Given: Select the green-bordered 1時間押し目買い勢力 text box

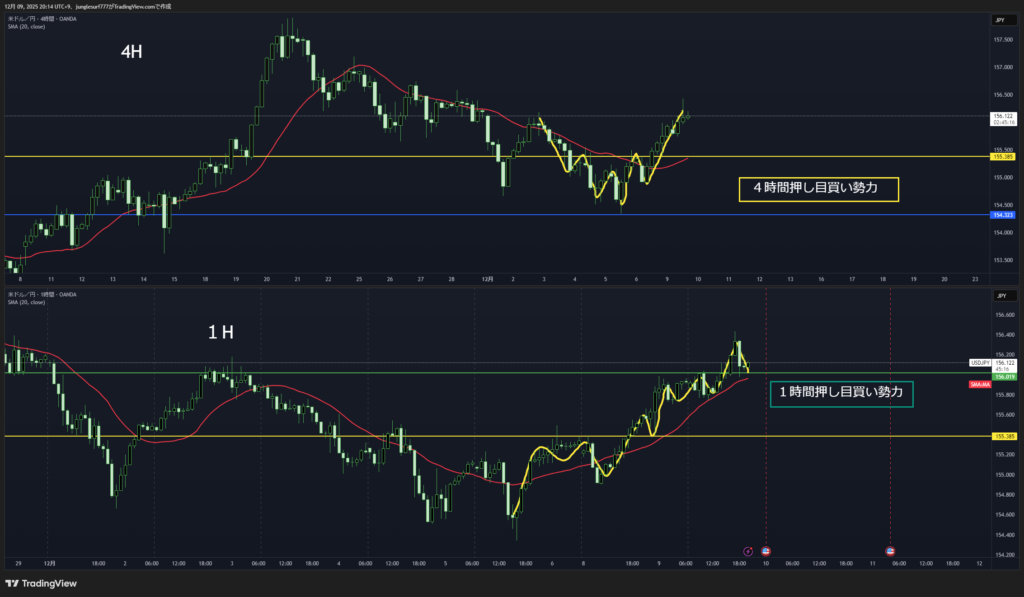Looking at the screenshot, I should [841, 393].
